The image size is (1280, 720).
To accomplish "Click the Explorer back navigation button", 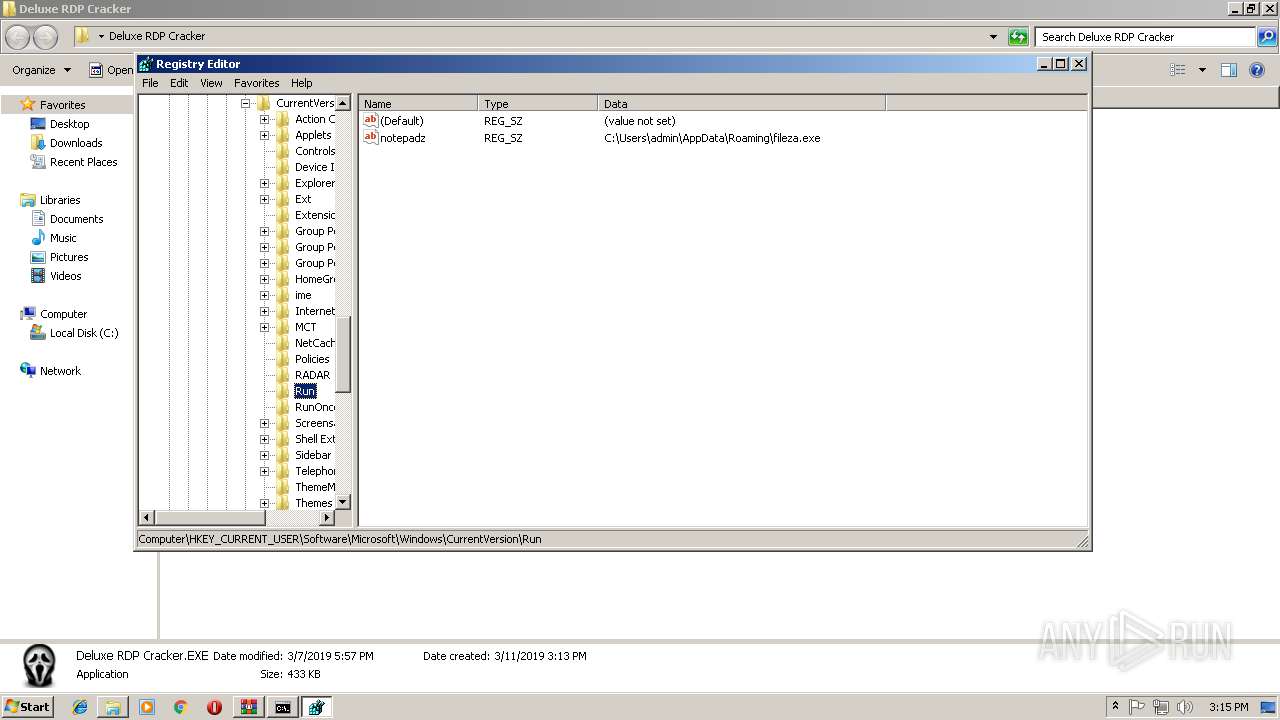I will point(17,37).
